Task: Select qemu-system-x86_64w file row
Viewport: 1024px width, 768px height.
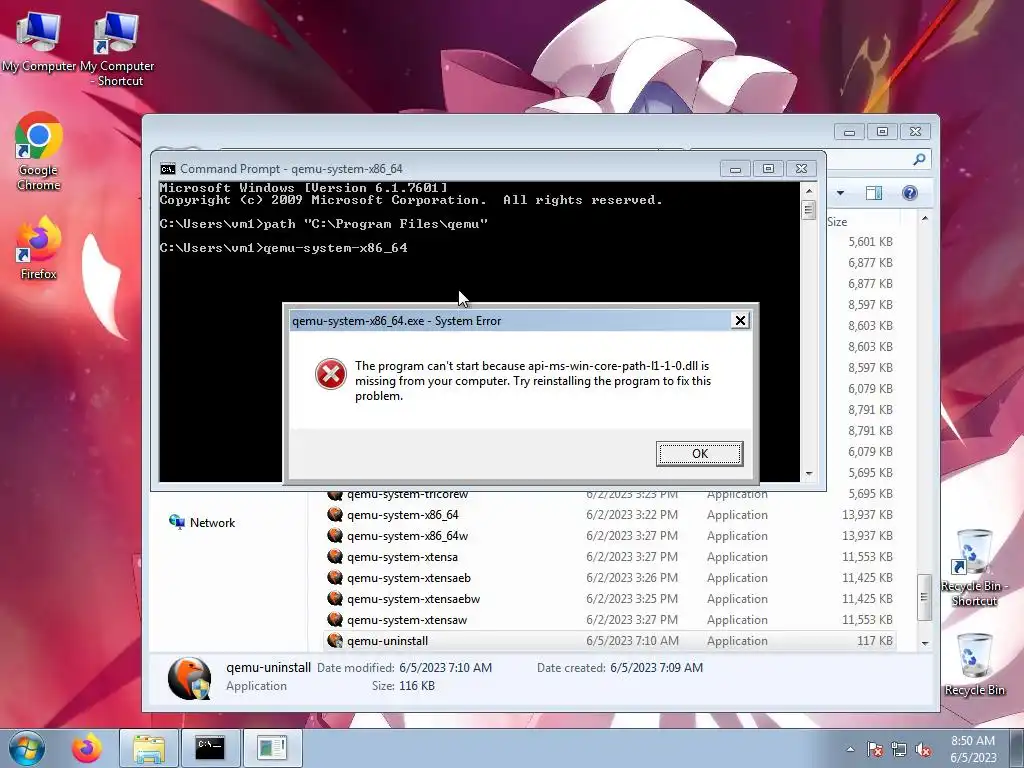Action: (x=610, y=536)
